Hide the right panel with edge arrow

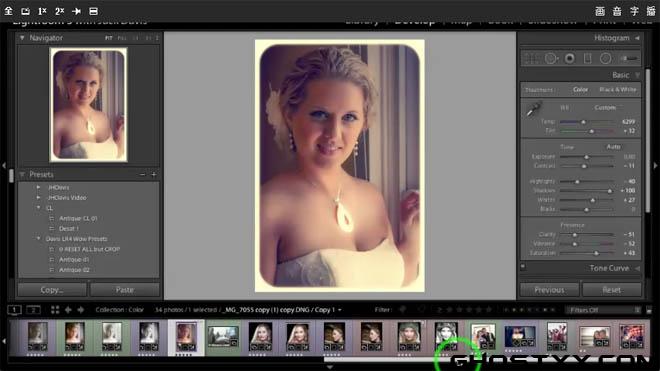[655, 165]
